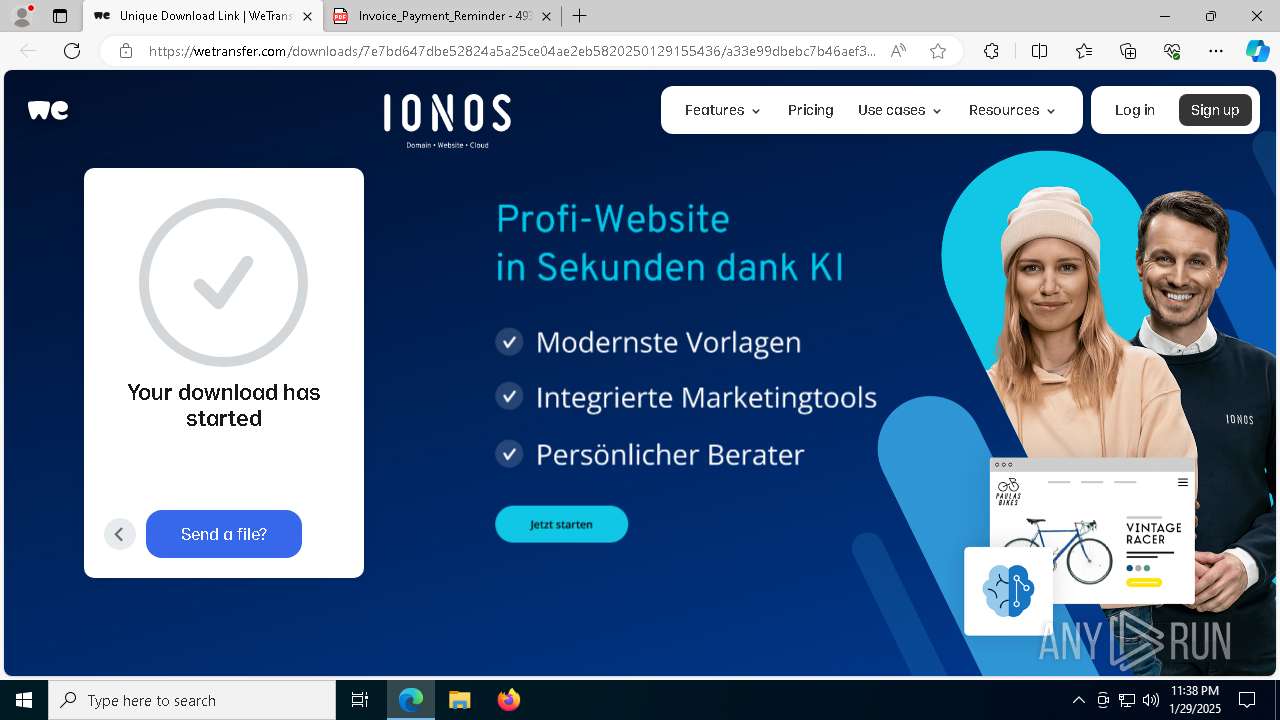Viewport: 1280px width, 720px height.
Task: Click the AI brain icon card
Action: [x=1008, y=591]
